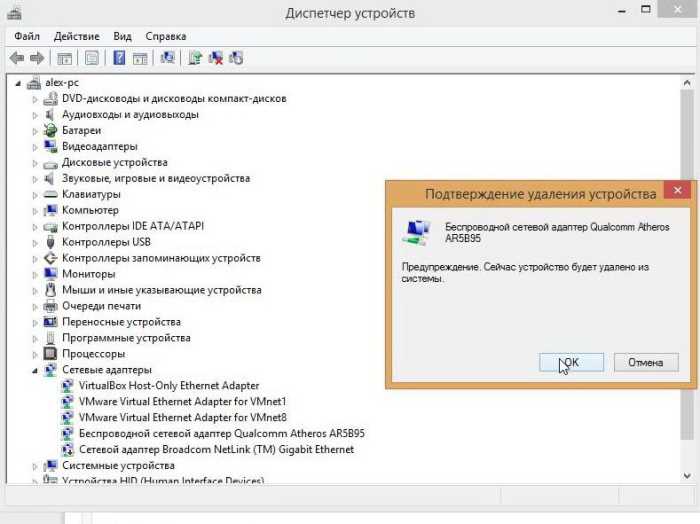
Task: Expand the Видеоадаптеры tree node
Action: (x=35, y=147)
